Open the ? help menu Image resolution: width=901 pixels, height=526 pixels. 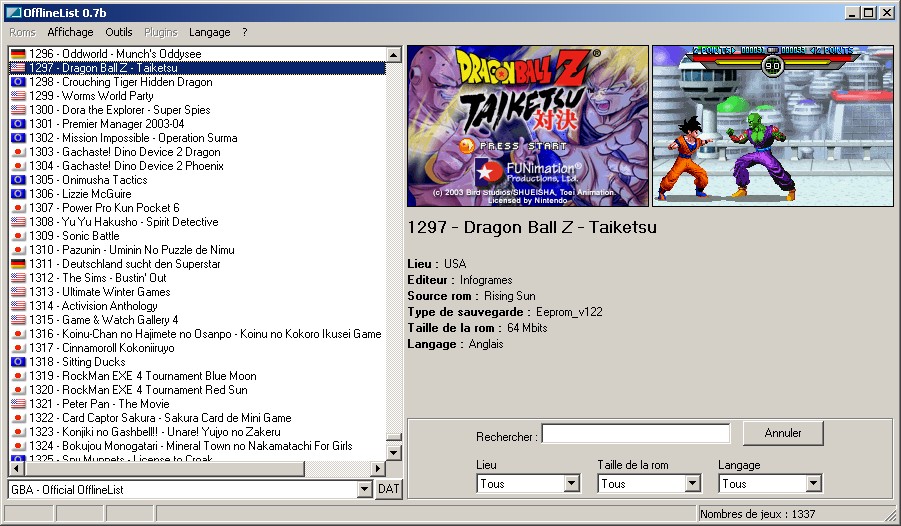pyautogui.click(x=245, y=32)
